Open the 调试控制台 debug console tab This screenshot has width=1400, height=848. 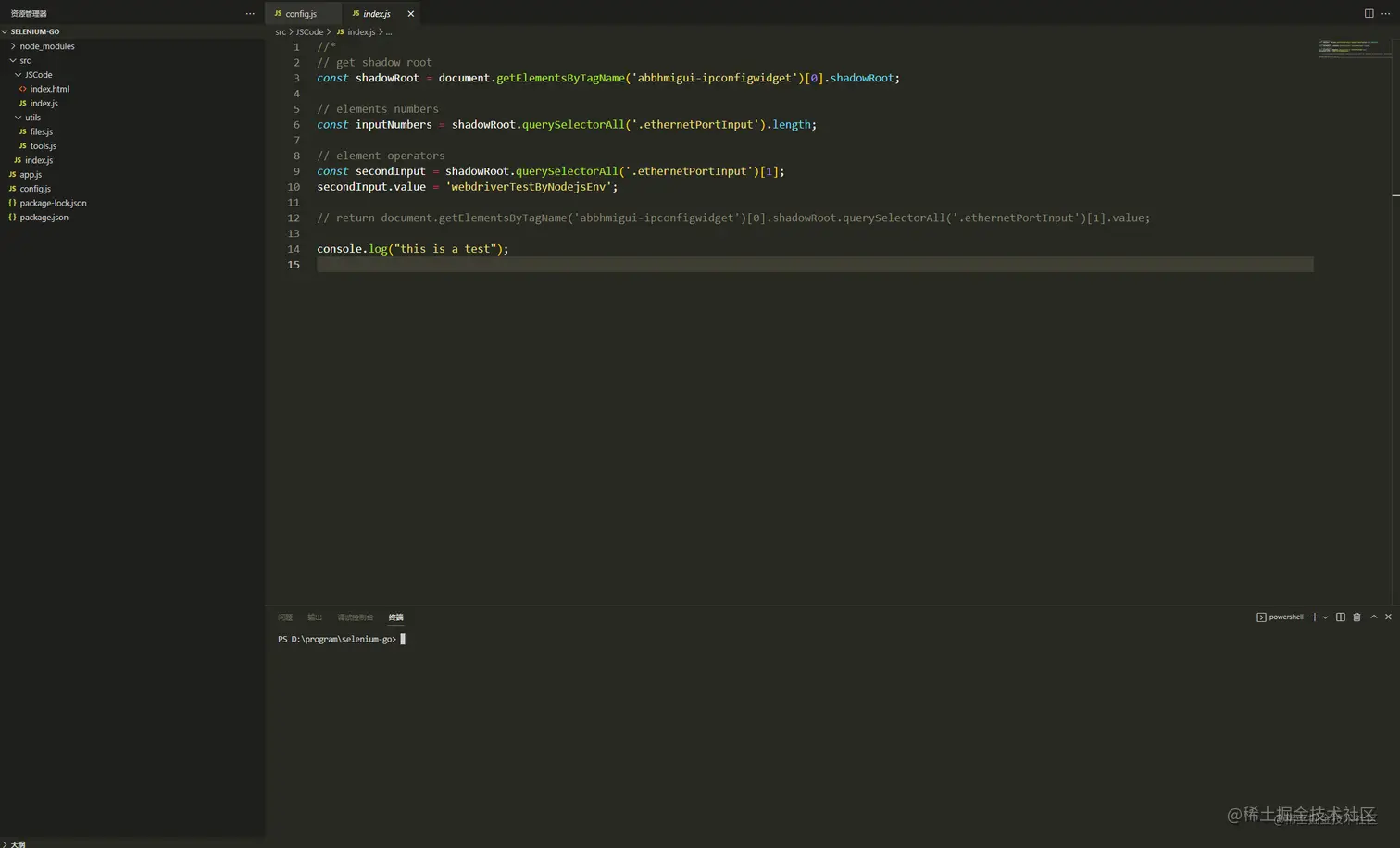coord(356,617)
